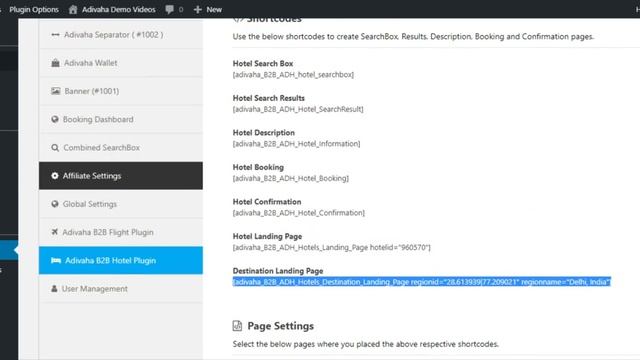Click the Hotel Confirmation heading
Image resolution: width=640 pixels, height=360 pixels.
267,202
